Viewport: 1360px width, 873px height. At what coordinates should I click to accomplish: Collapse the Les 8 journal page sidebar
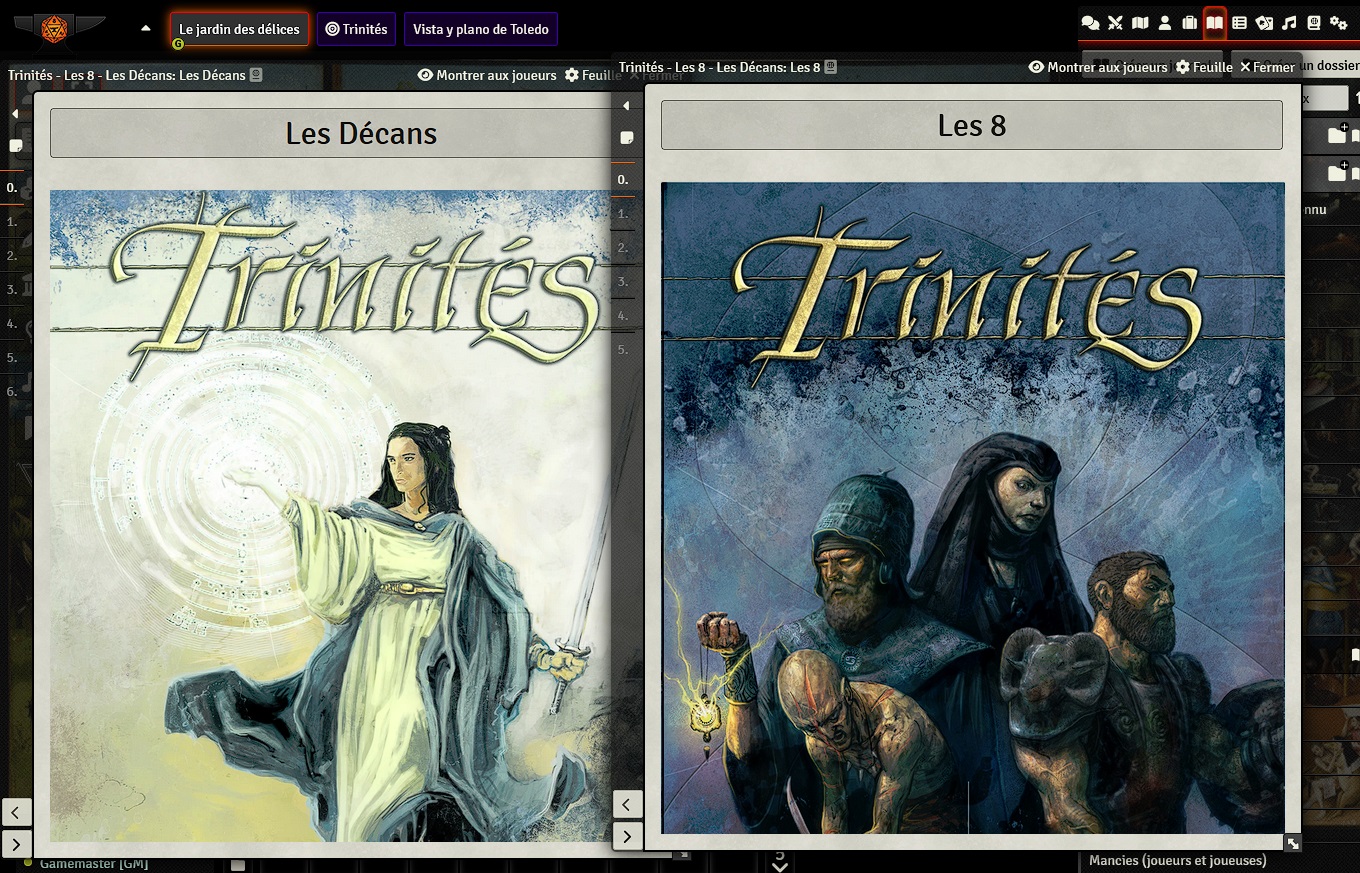tap(626, 106)
